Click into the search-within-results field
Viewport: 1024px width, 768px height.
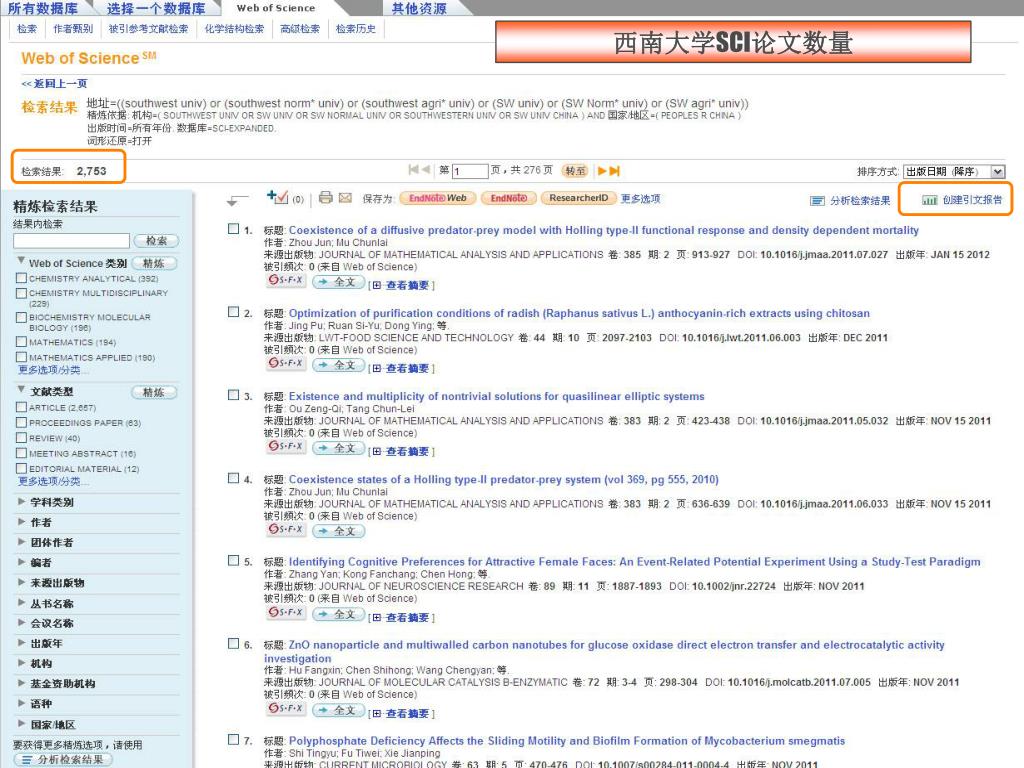click(x=71, y=240)
